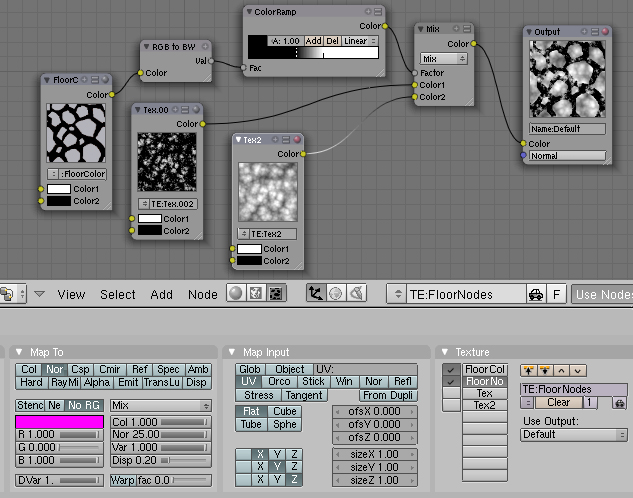Toggle Use Nodes button in header
The height and width of the screenshot is (498, 633).
pyautogui.click(x=603, y=295)
